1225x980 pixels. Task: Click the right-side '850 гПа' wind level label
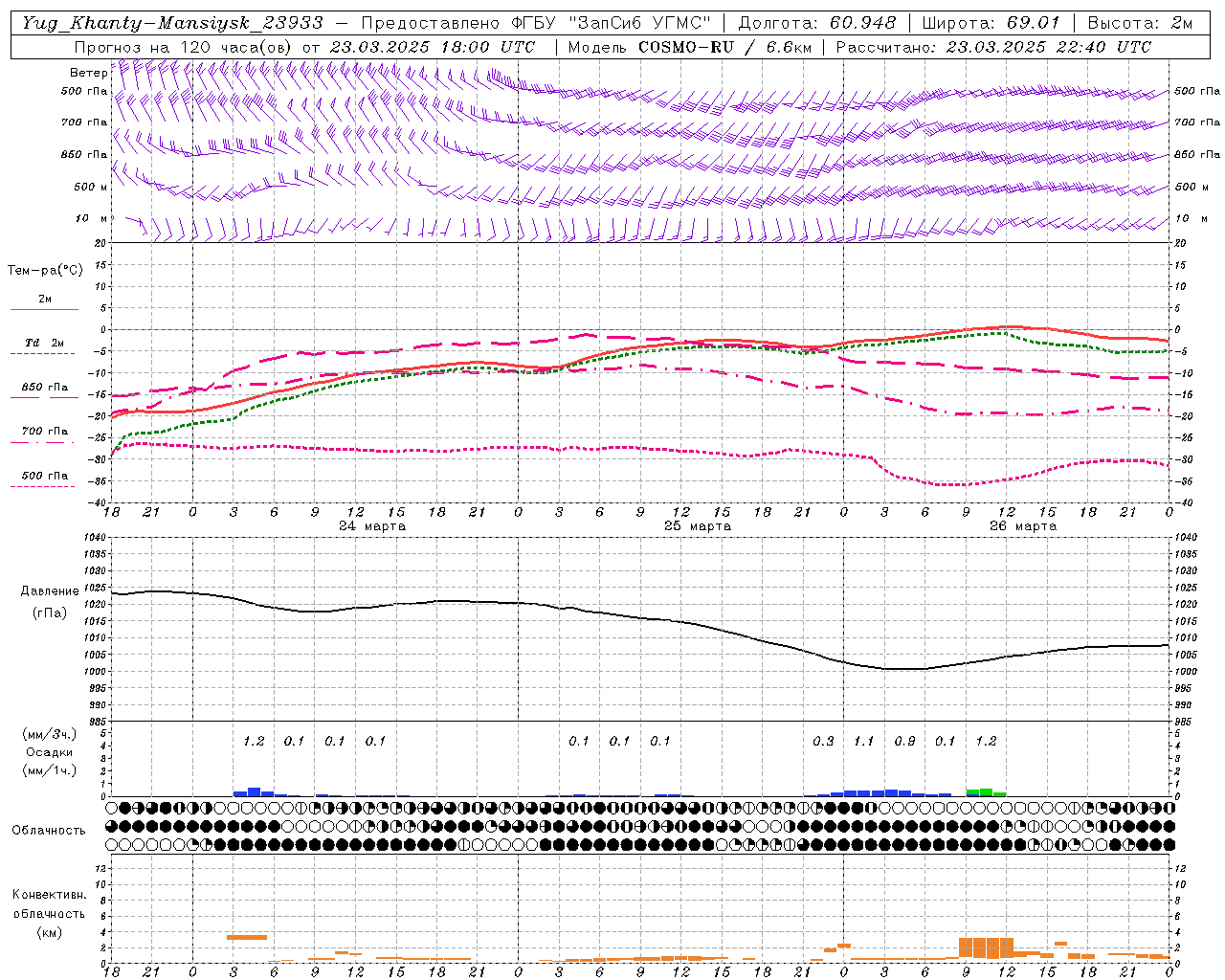pos(1197,154)
